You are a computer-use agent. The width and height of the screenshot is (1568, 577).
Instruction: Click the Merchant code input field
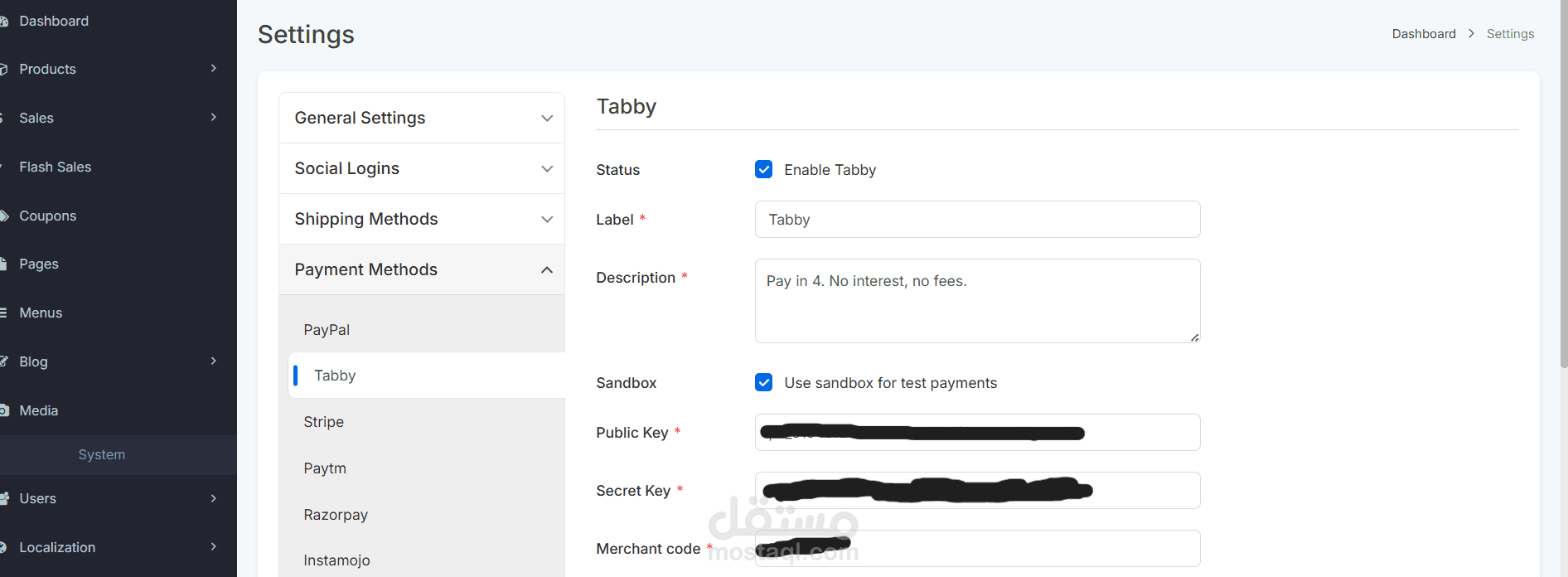[977, 549]
